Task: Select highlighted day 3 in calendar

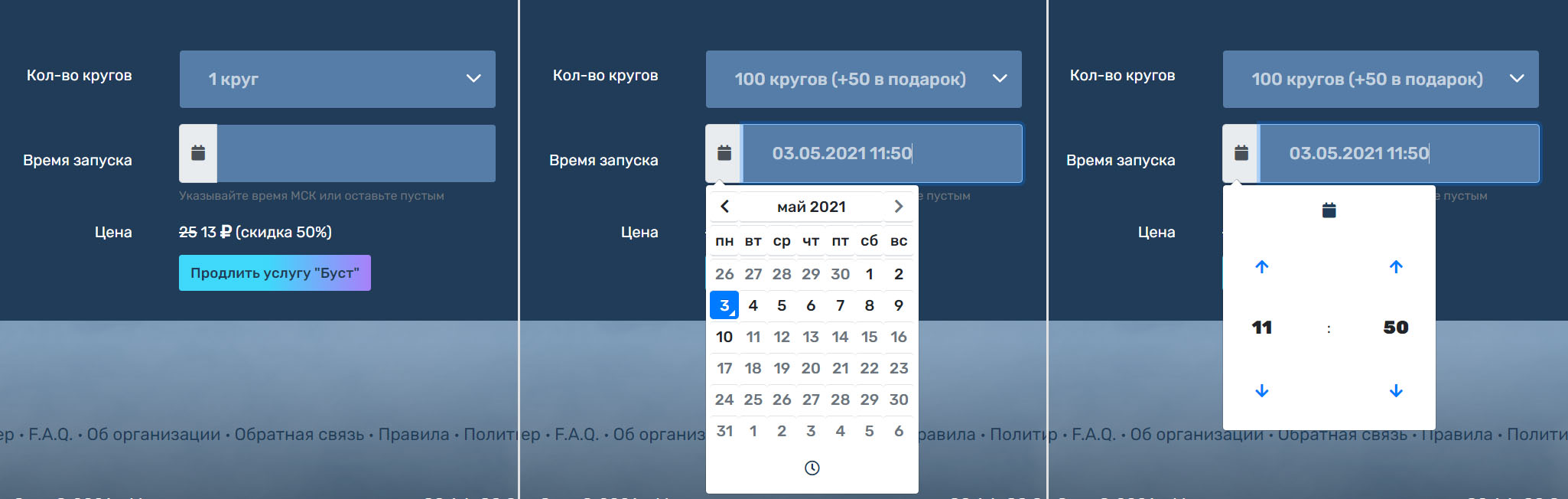Action: [x=724, y=305]
